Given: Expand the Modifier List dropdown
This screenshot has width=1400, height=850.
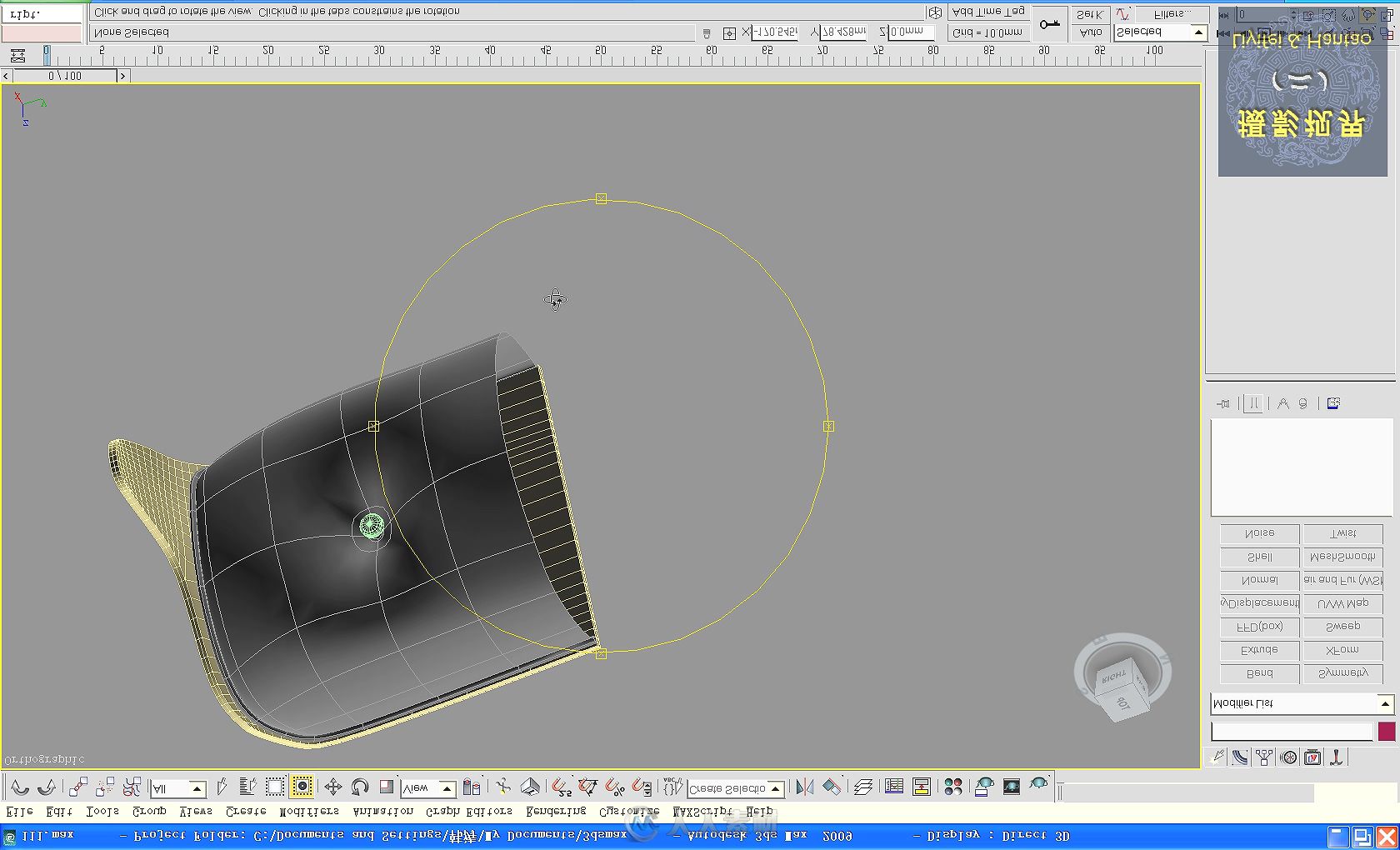Looking at the screenshot, I should pyautogui.click(x=1302, y=704).
